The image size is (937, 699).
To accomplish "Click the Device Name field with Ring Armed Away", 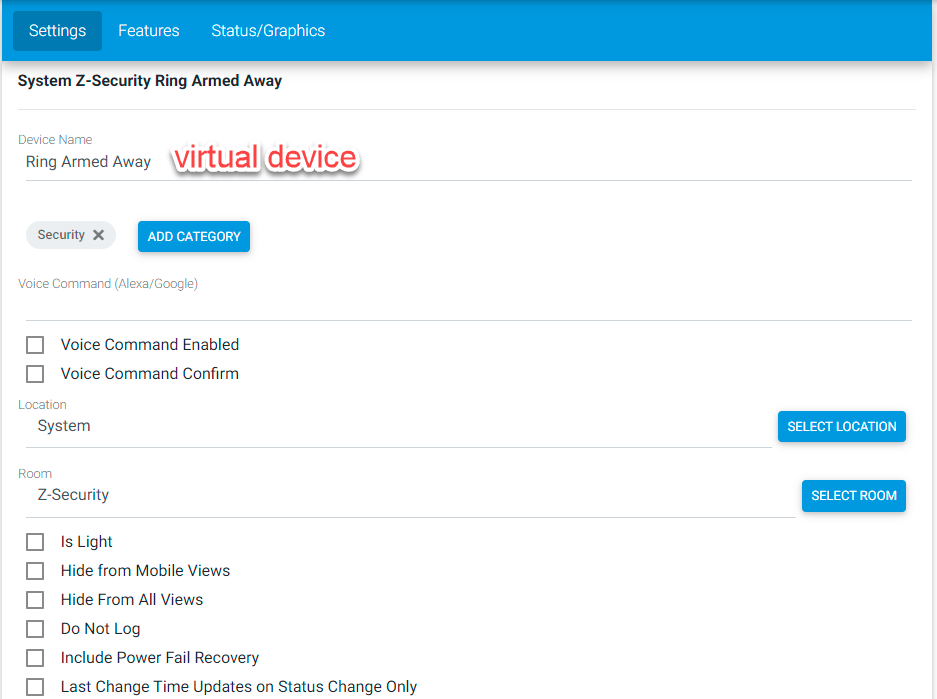I will click(x=468, y=162).
